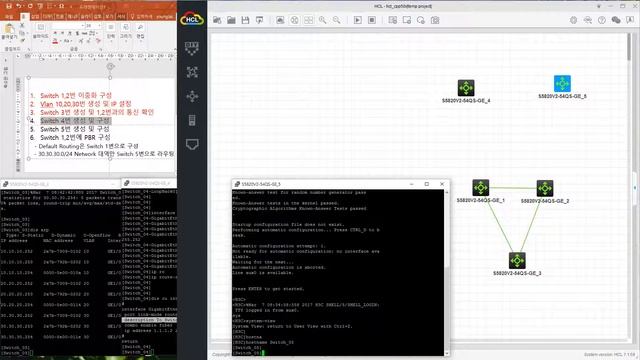Click slide text 'Switch 1,2번 이중화 구성'
Screen dimensions: 640x360
point(76,96)
